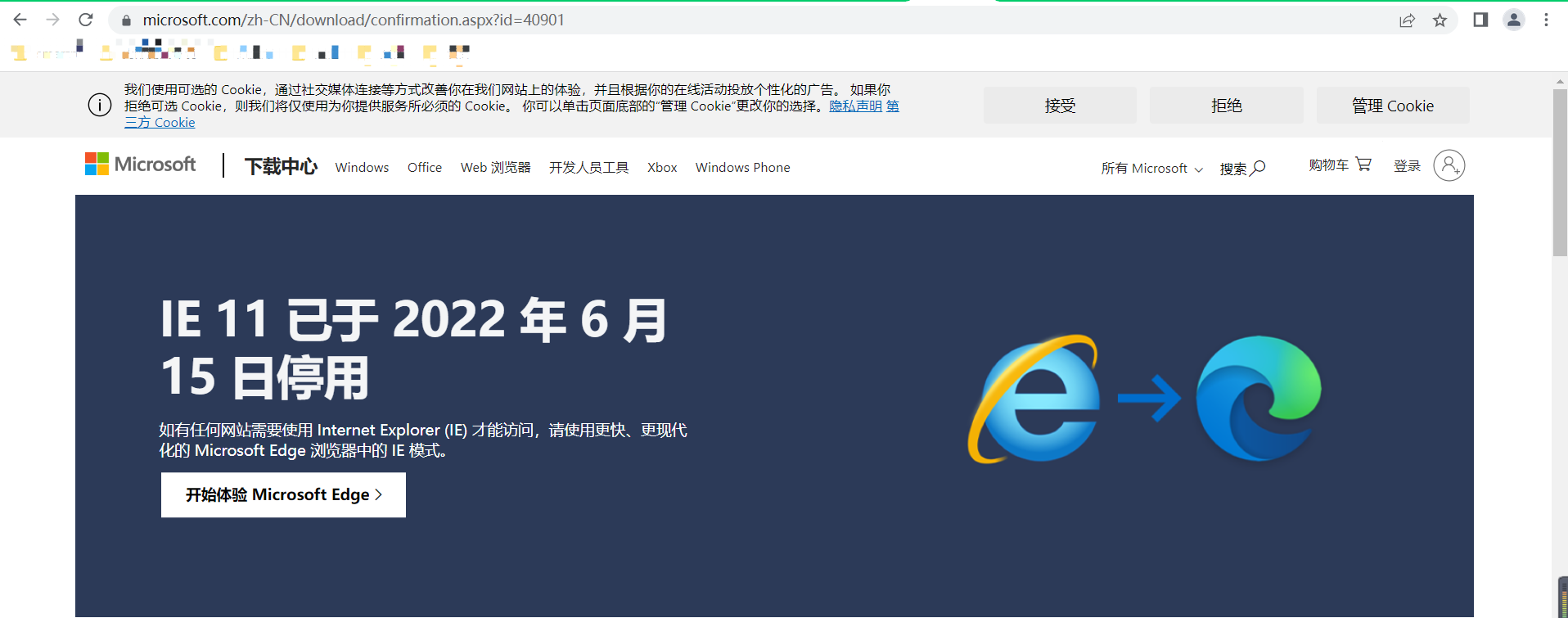
Task: Go back with the browser back arrow
Action: click(20, 20)
